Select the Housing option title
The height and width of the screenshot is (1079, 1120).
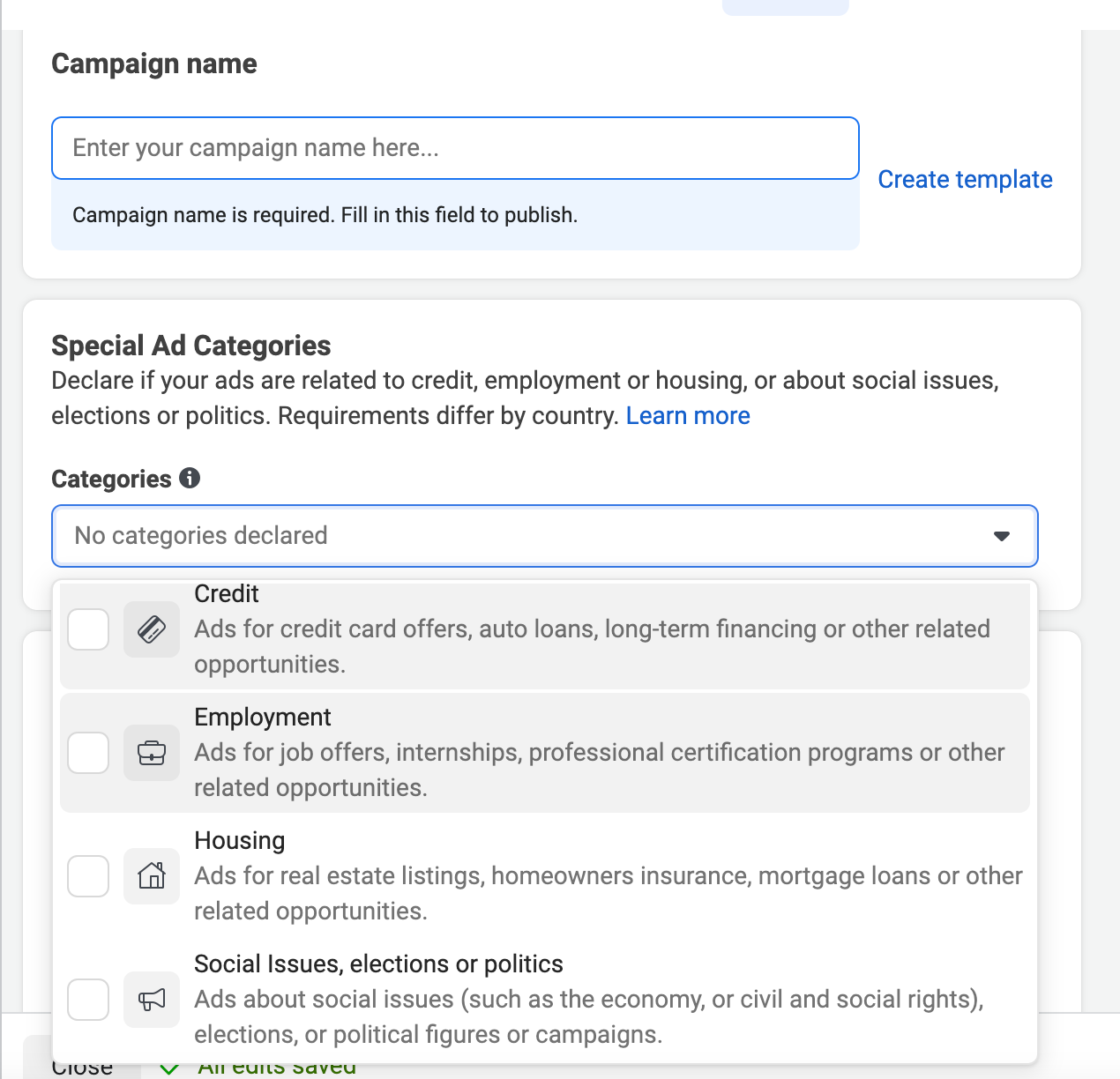tap(240, 841)
